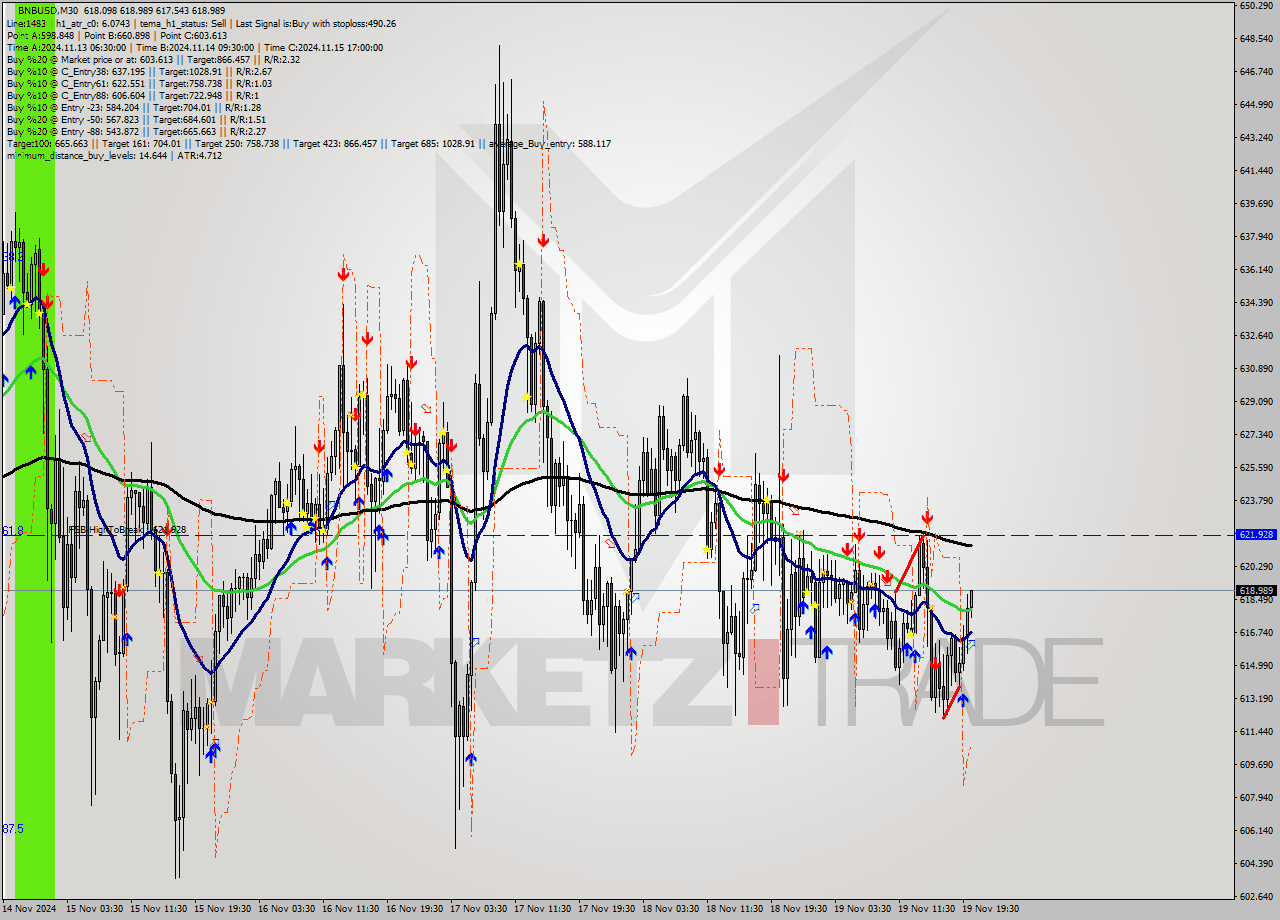Click the '17 Nov 11:30' time axis label
This screenshot has height=920, width=1280.
[x=543, y=909]
